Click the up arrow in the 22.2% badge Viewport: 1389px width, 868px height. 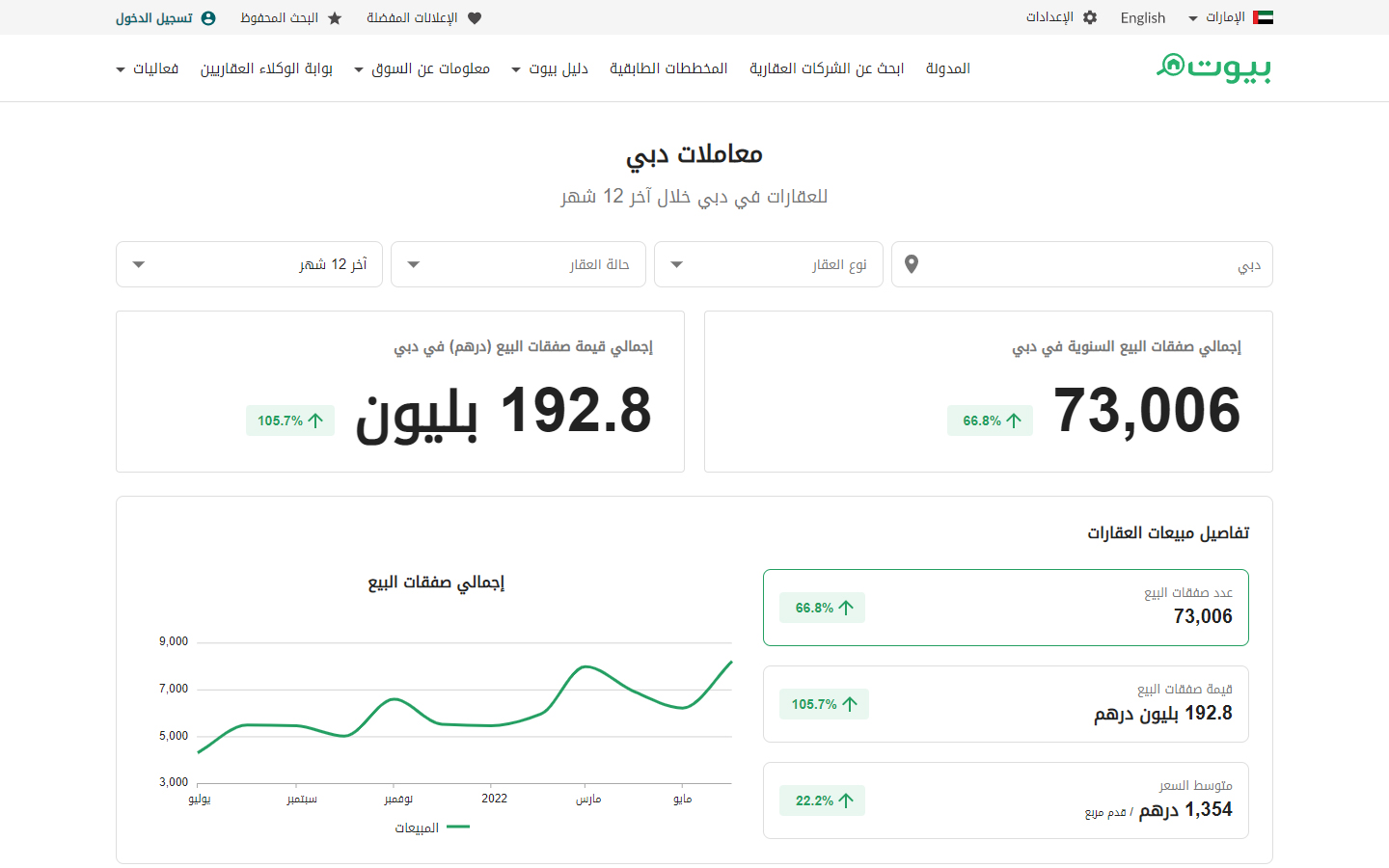(x=846, y=800)
